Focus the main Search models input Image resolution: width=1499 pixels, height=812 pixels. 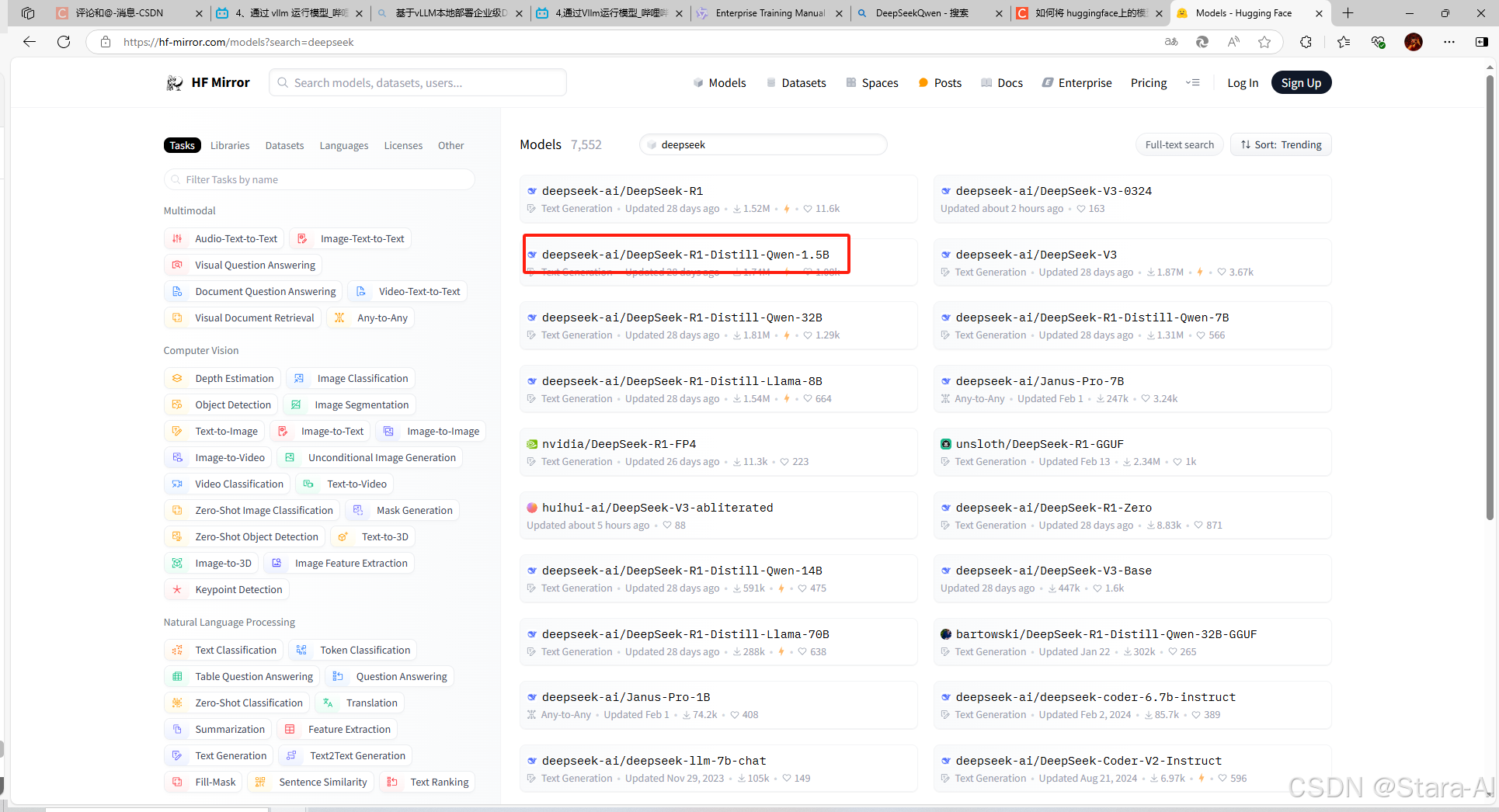pos(418,82)
